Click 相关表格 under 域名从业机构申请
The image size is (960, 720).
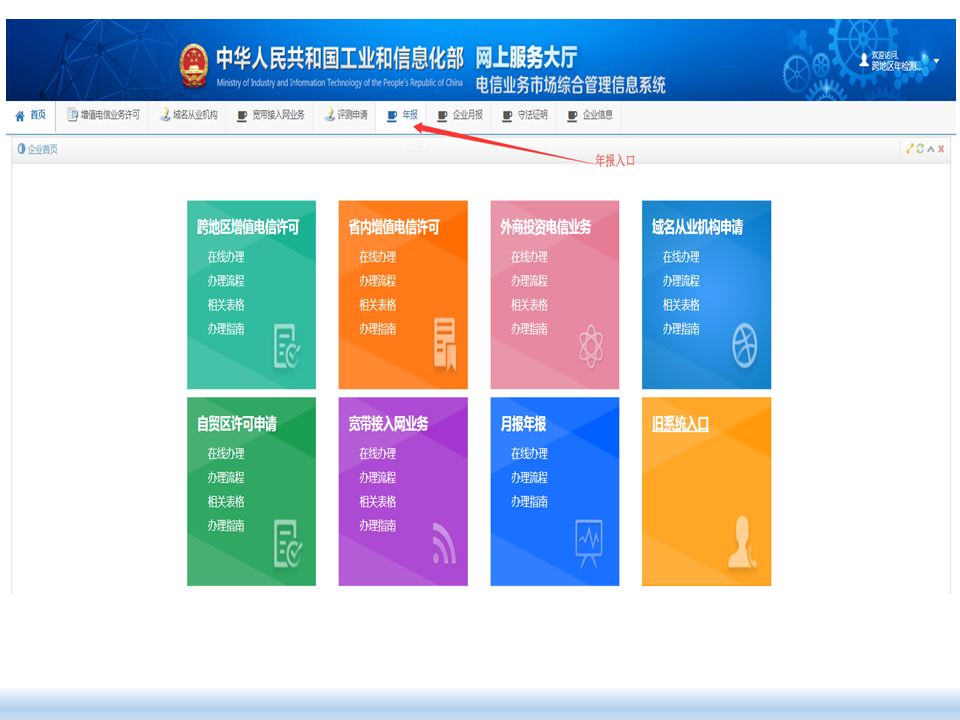point(681,305)
